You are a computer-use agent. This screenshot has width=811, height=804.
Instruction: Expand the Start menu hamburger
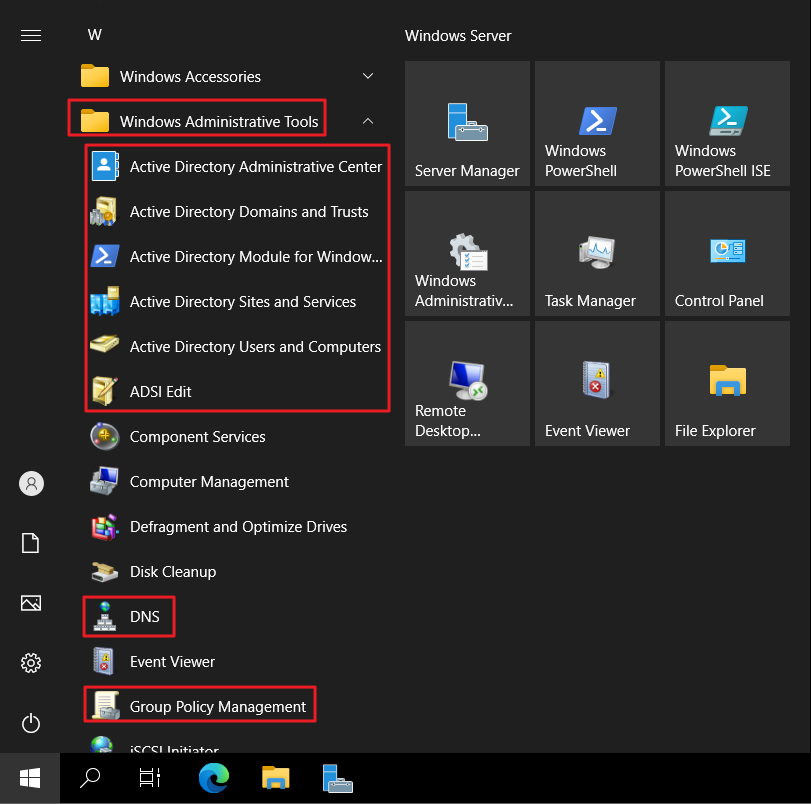click(x=31, y=35)
